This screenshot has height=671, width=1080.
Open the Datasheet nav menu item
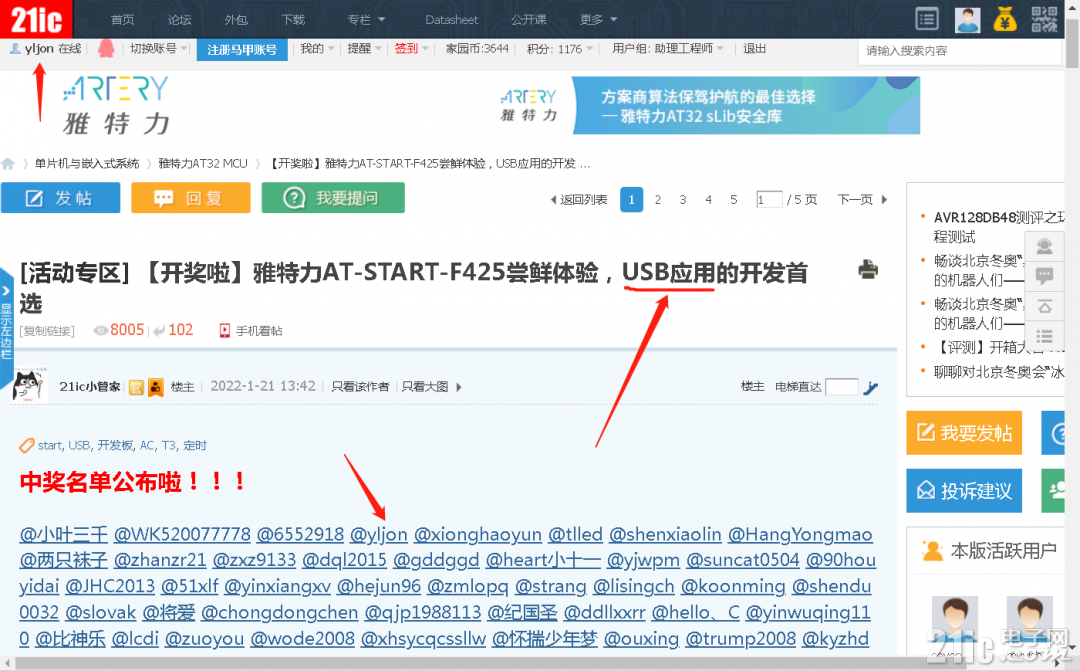(x=452, y=19)
